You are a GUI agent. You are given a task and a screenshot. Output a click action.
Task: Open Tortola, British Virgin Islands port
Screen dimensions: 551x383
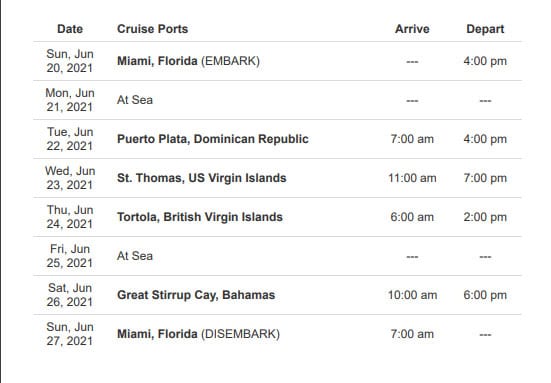point(200,217)
